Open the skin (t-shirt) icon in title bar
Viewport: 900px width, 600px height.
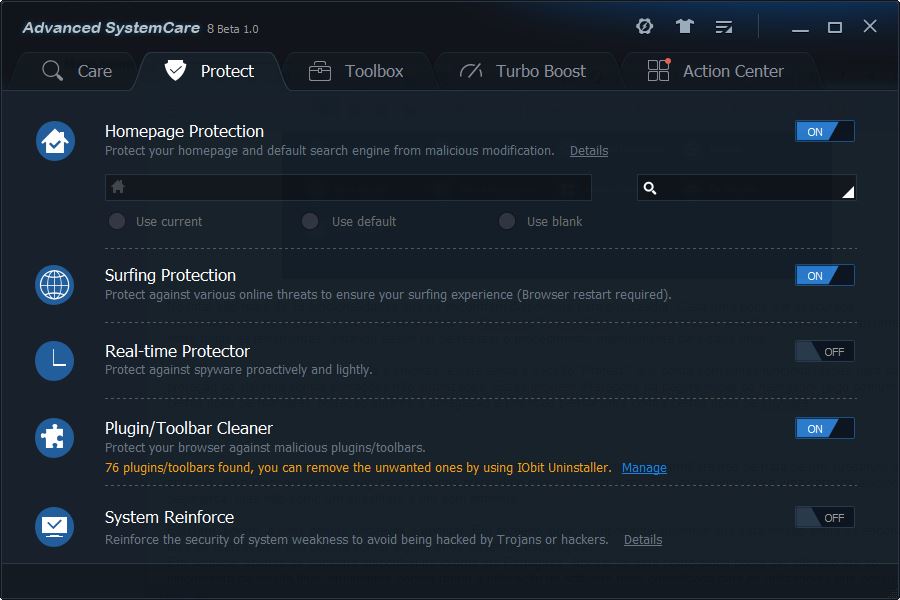(x=684, y=26)
